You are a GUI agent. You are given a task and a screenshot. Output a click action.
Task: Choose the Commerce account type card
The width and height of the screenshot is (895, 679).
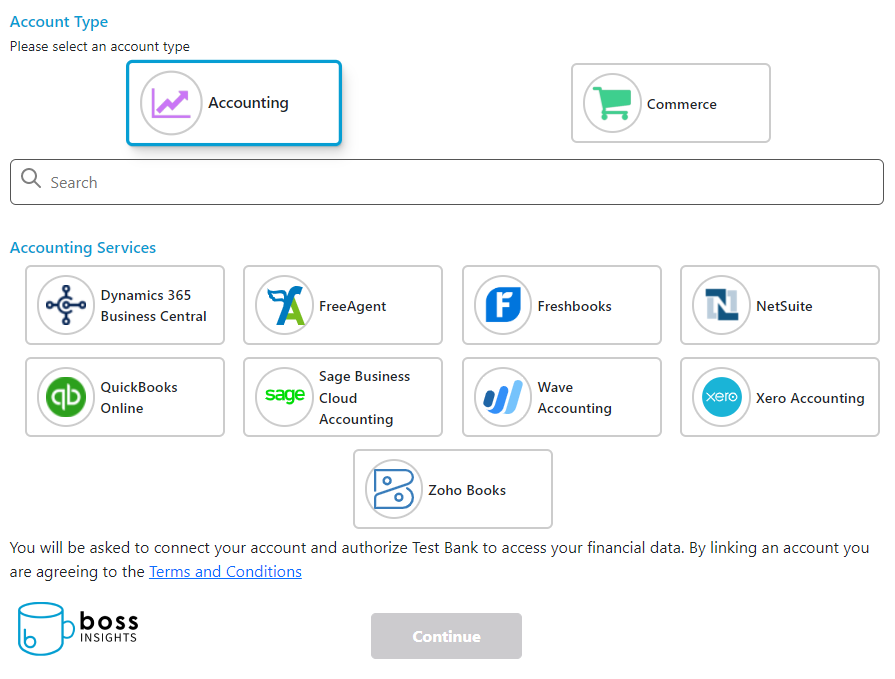[x=671, y=103]
